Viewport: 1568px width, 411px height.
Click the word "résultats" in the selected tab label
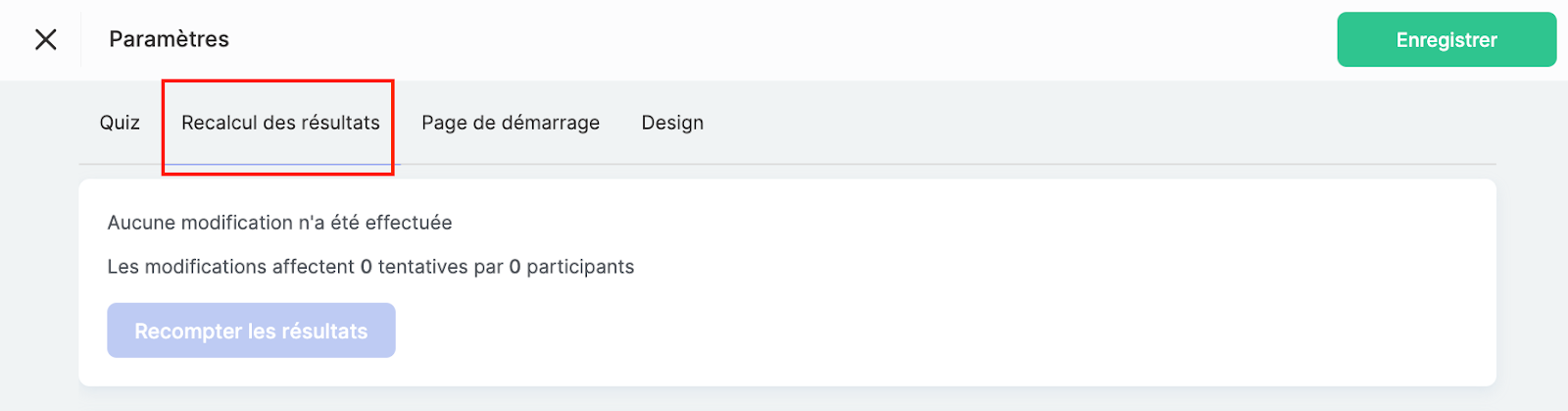340,123
